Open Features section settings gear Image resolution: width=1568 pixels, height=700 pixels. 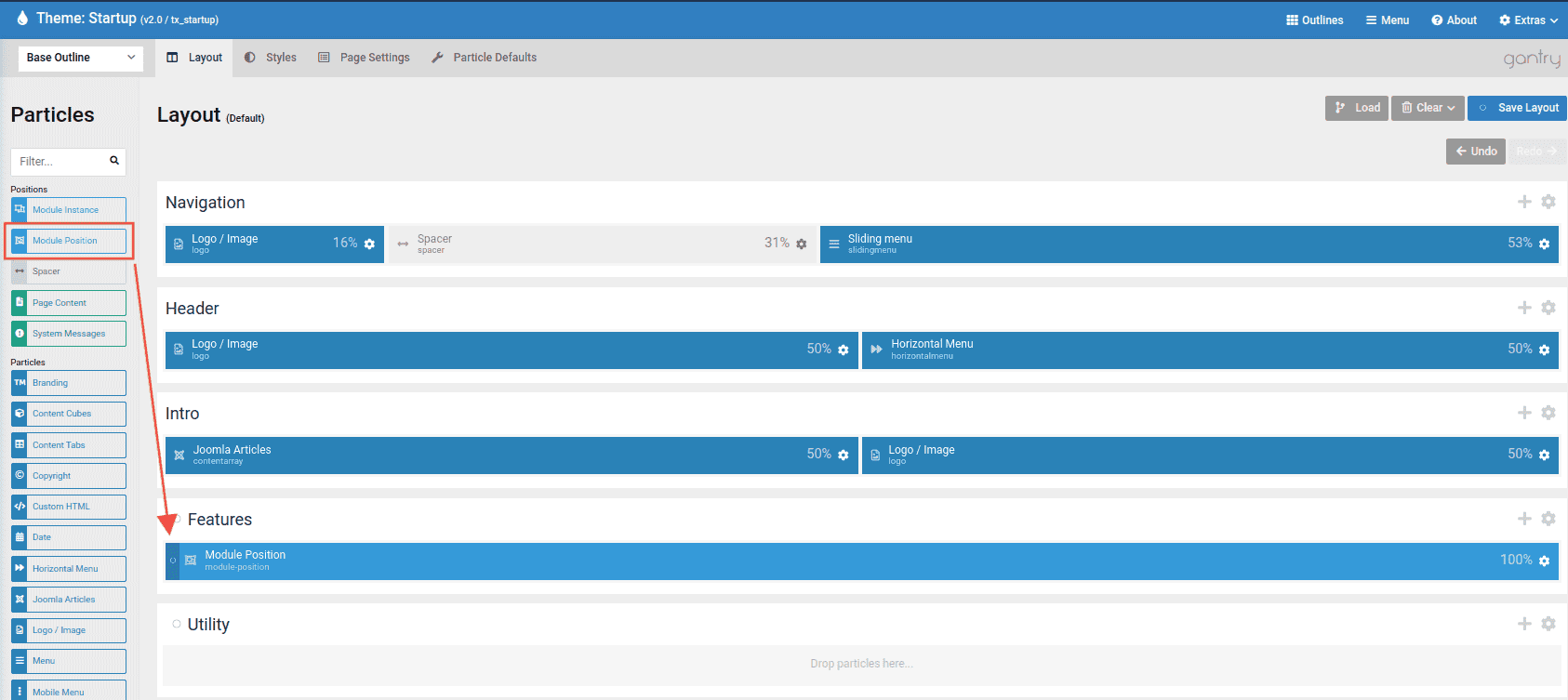click(1548, 519)
